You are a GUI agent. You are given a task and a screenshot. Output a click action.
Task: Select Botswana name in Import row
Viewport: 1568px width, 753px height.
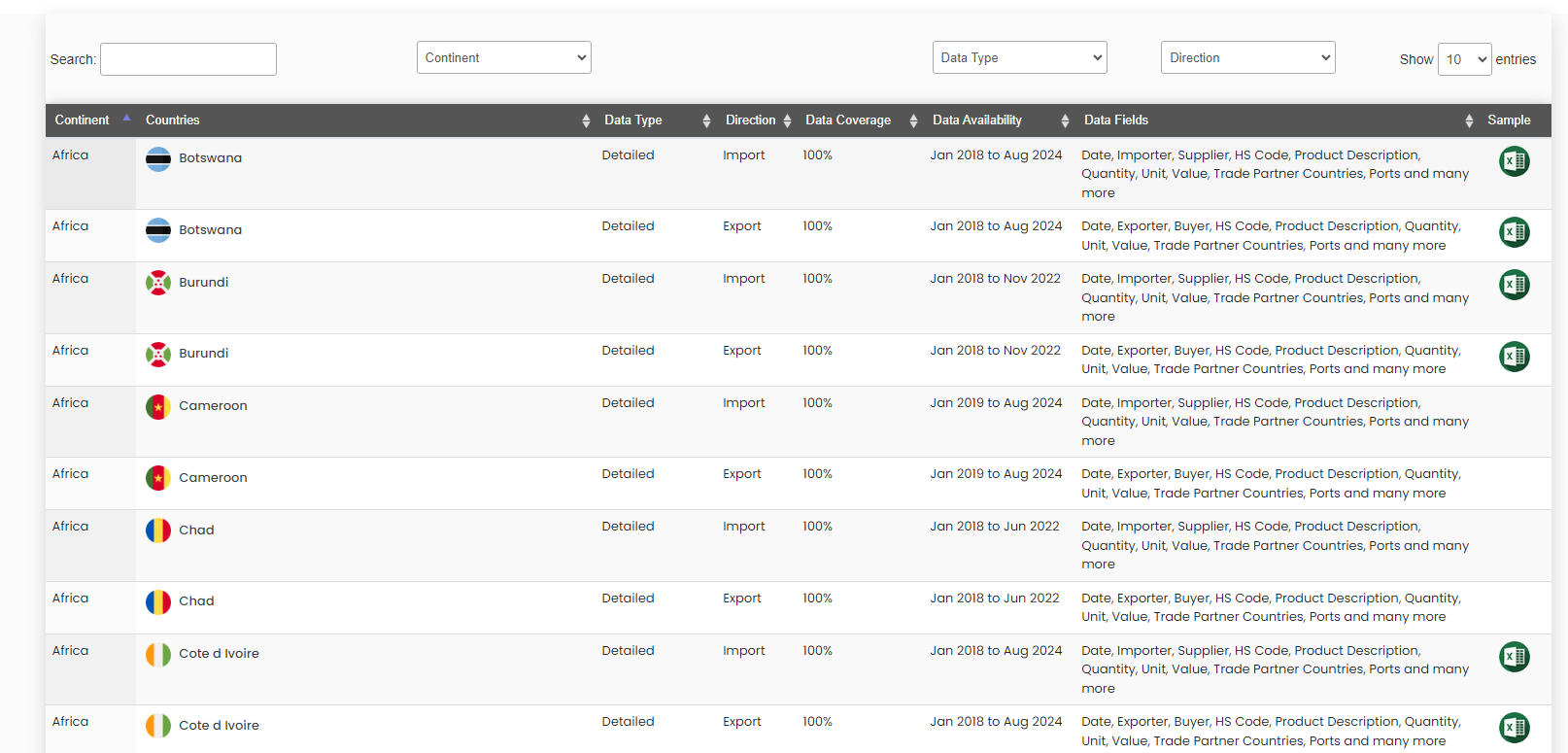coord(210,158)
